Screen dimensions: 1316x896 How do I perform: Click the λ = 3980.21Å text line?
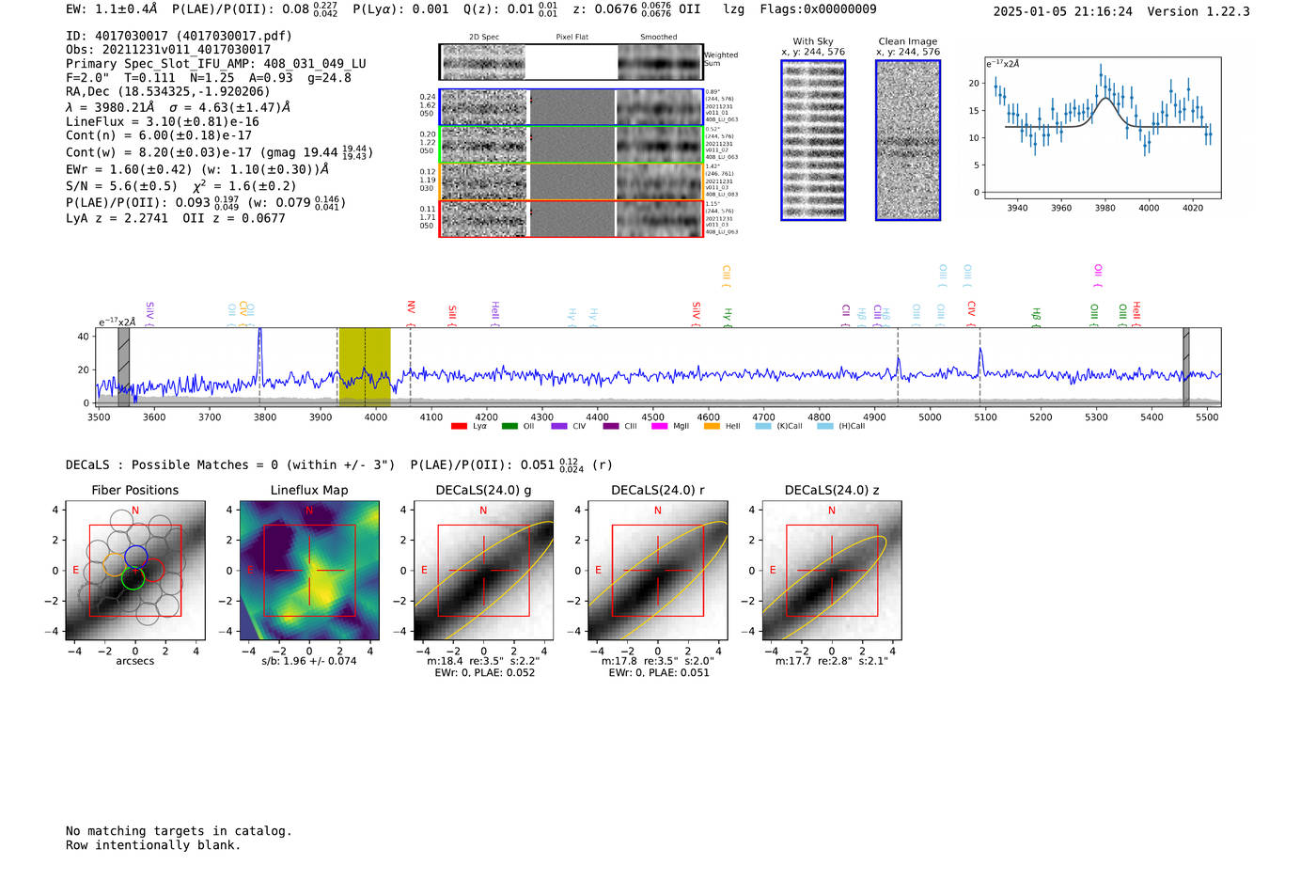[110, 107]
